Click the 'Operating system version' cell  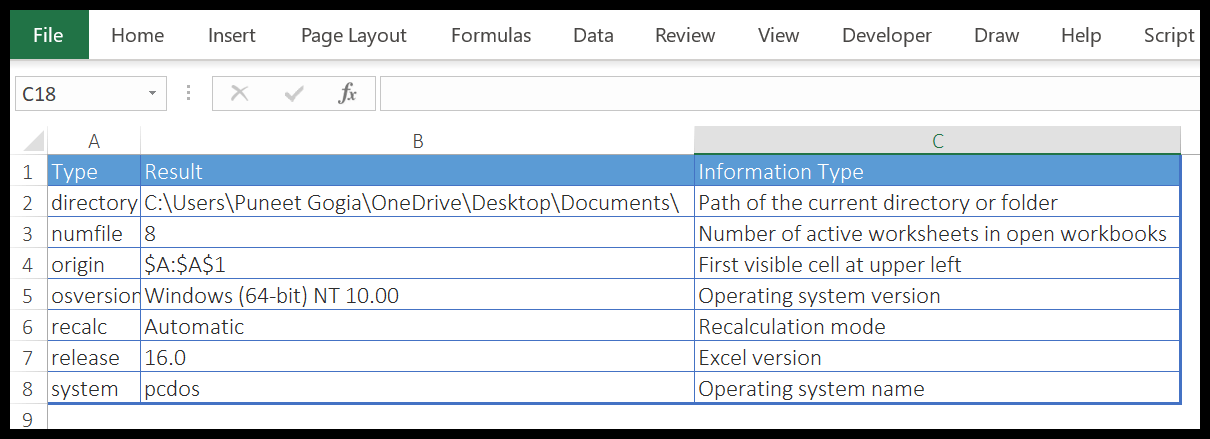(x=938, y=295)
